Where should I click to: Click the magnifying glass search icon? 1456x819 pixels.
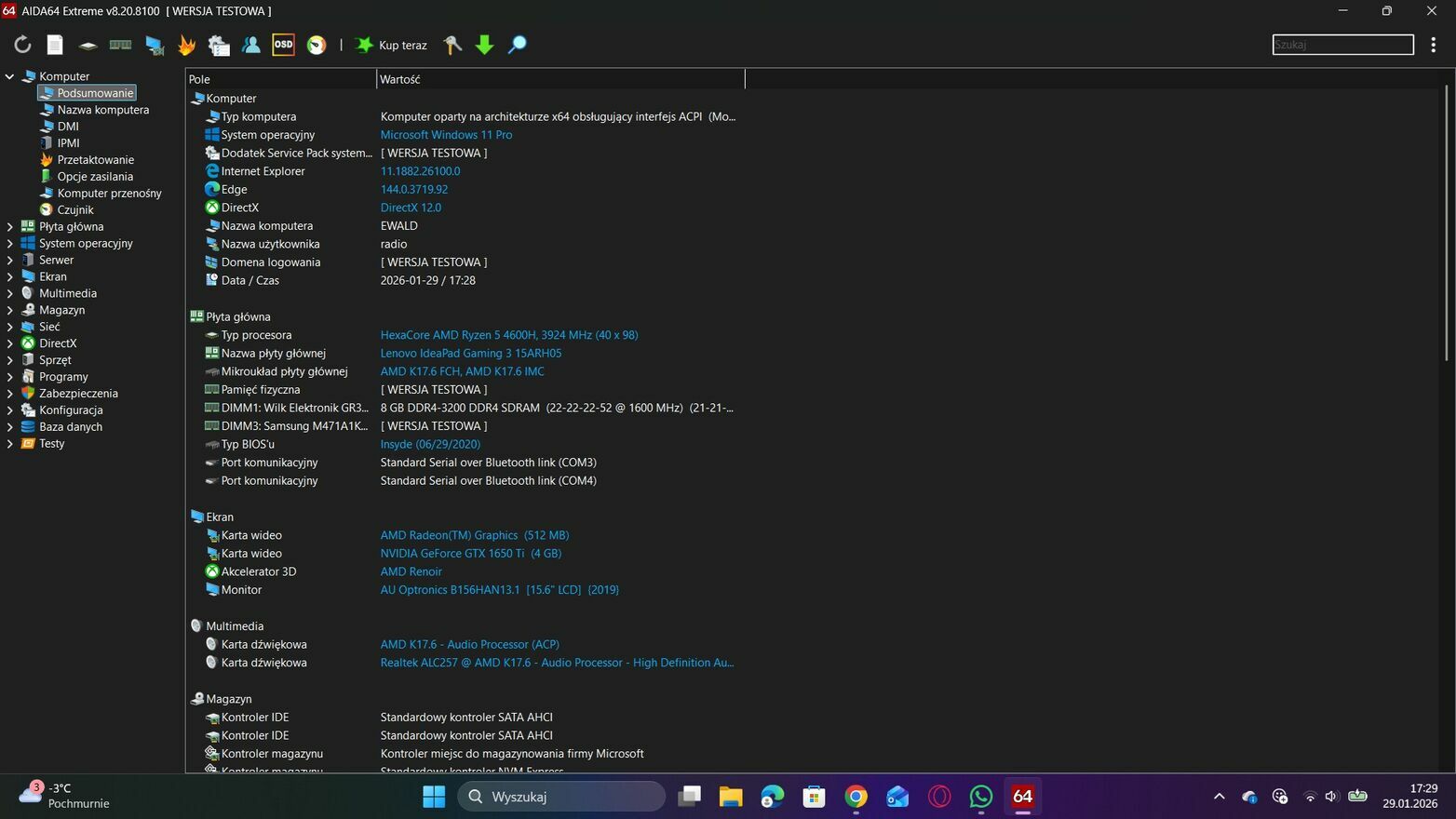pos(517,45)
